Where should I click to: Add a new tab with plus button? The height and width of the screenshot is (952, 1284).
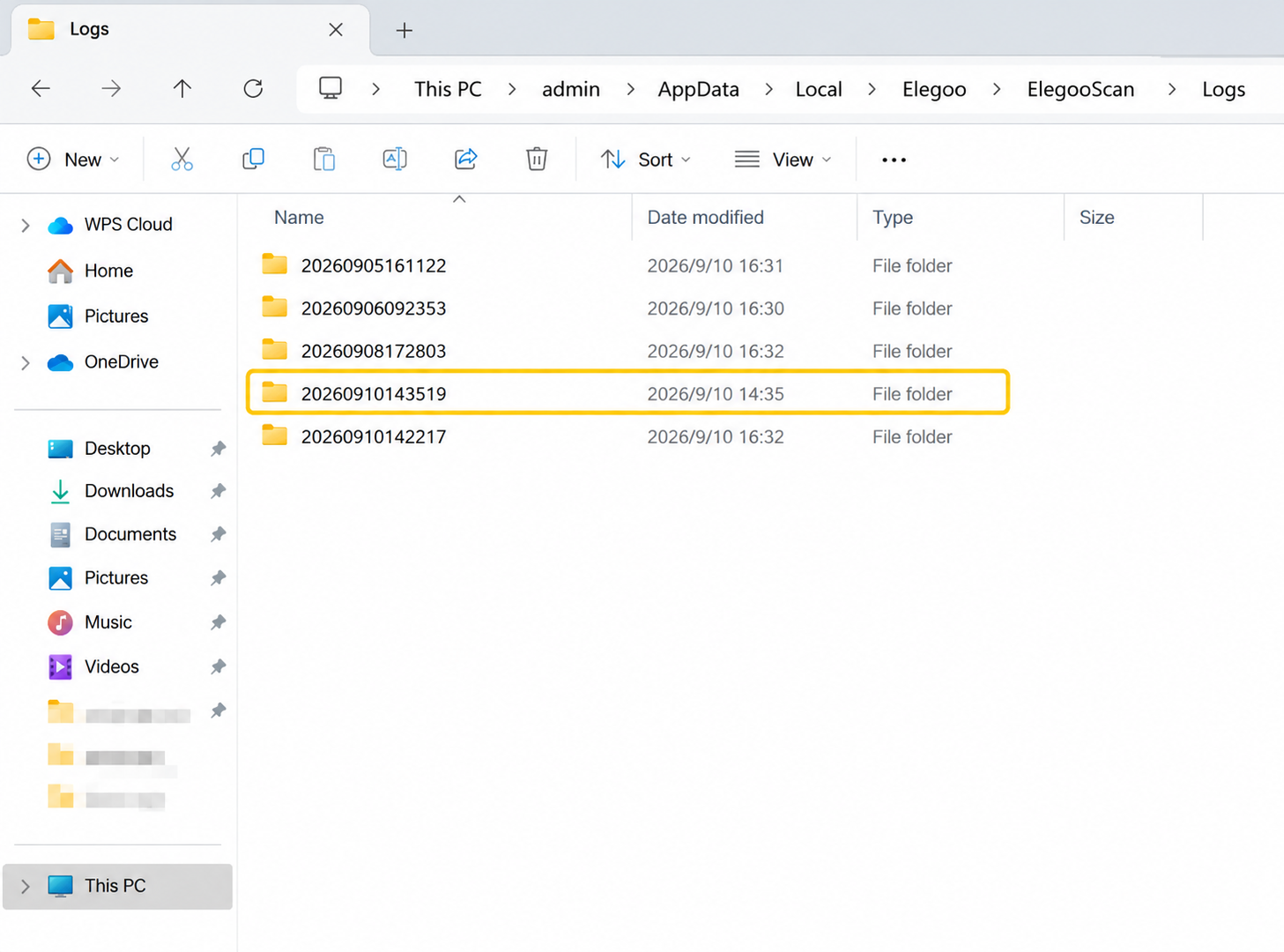[404, 30]
